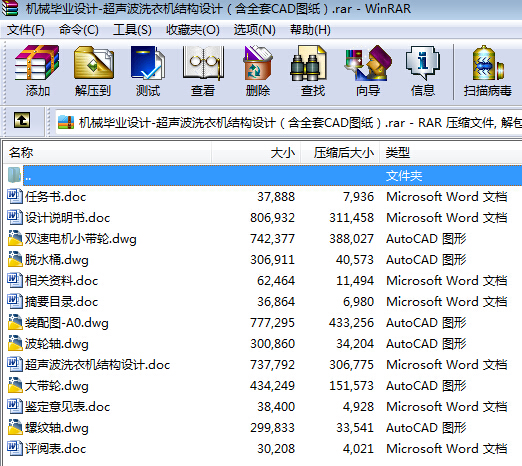Select file 大带轮.dwg
The image size is (522, 466).
57,386
